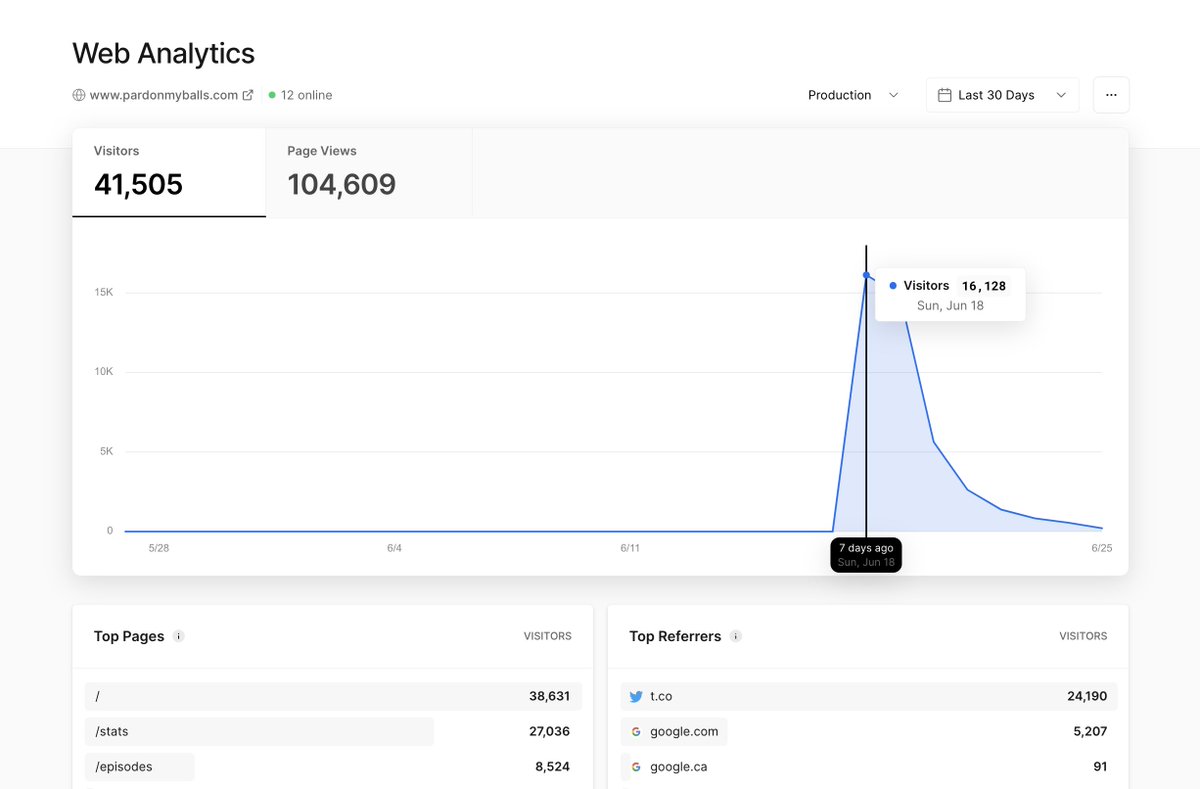Click the Google icon beside google.com
The width and height of the screenshot is (1200, 789).
click(x=636, y=731)
